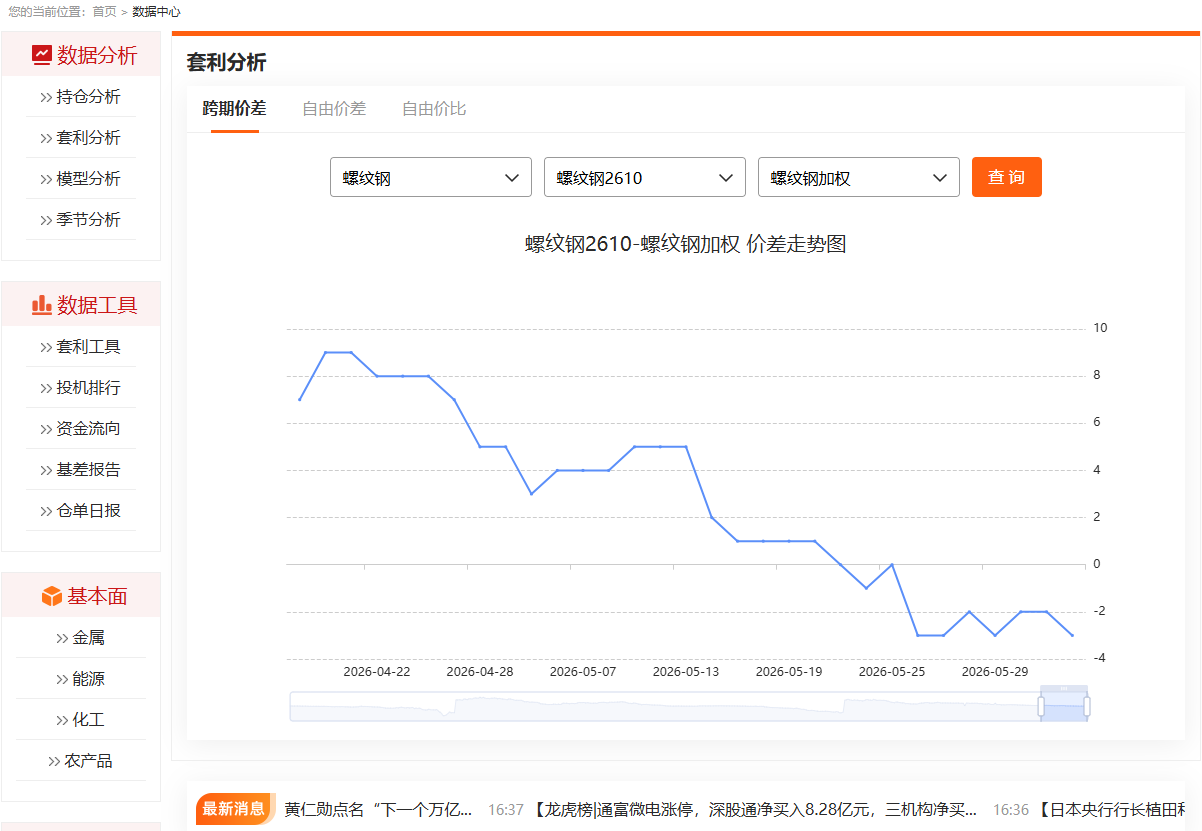The image size is (1202, 831).
Task: Open the 螺纹钢 variety dropdown
Action: [x=431, y=177]
